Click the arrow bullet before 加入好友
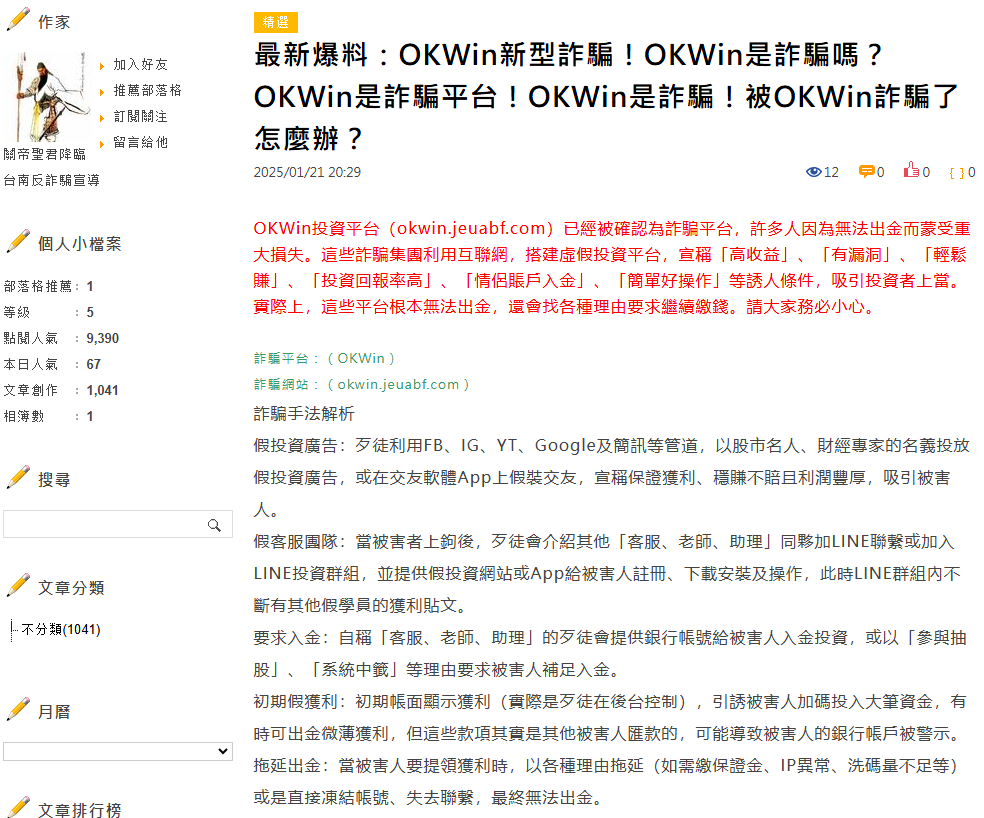Image resolution: width=984 pixels, height=818 pixels. coord(102,66)
